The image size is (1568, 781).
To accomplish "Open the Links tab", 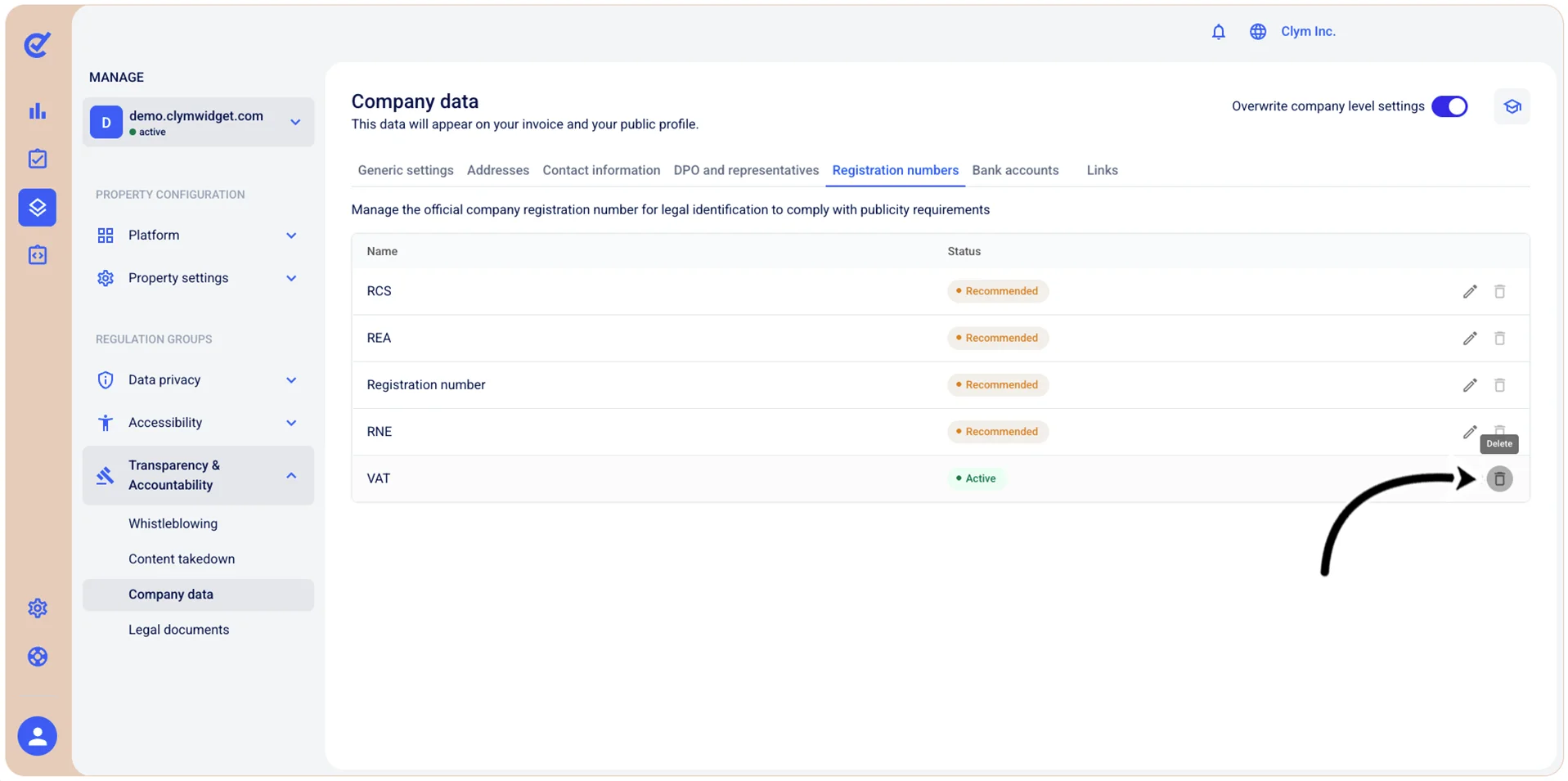I will pyautogui.click(x=1102, y=170).
